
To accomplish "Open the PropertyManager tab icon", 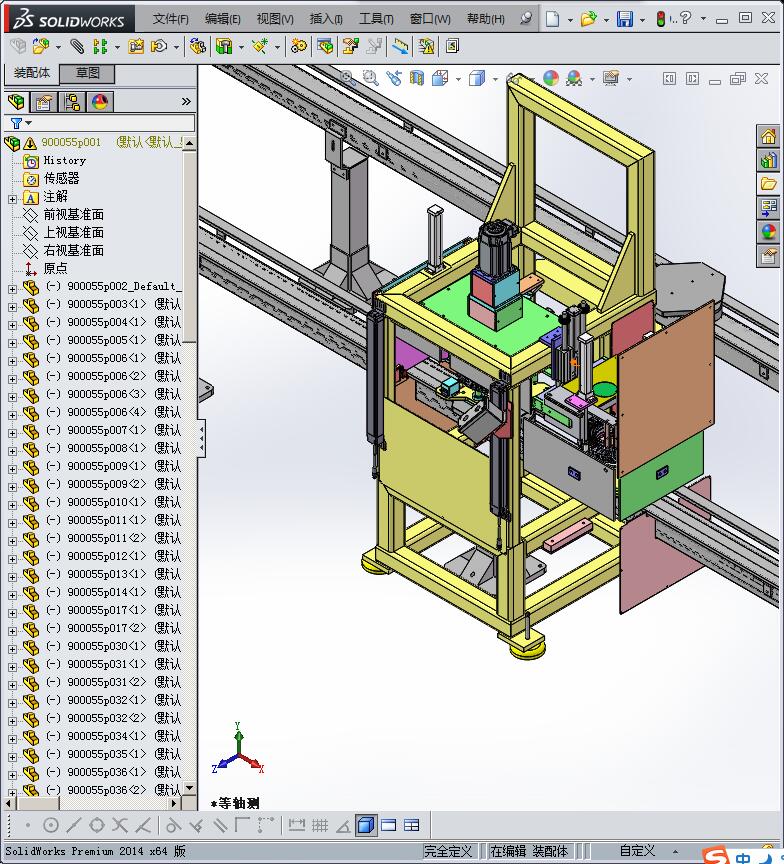I will click(x=44, y=102).
